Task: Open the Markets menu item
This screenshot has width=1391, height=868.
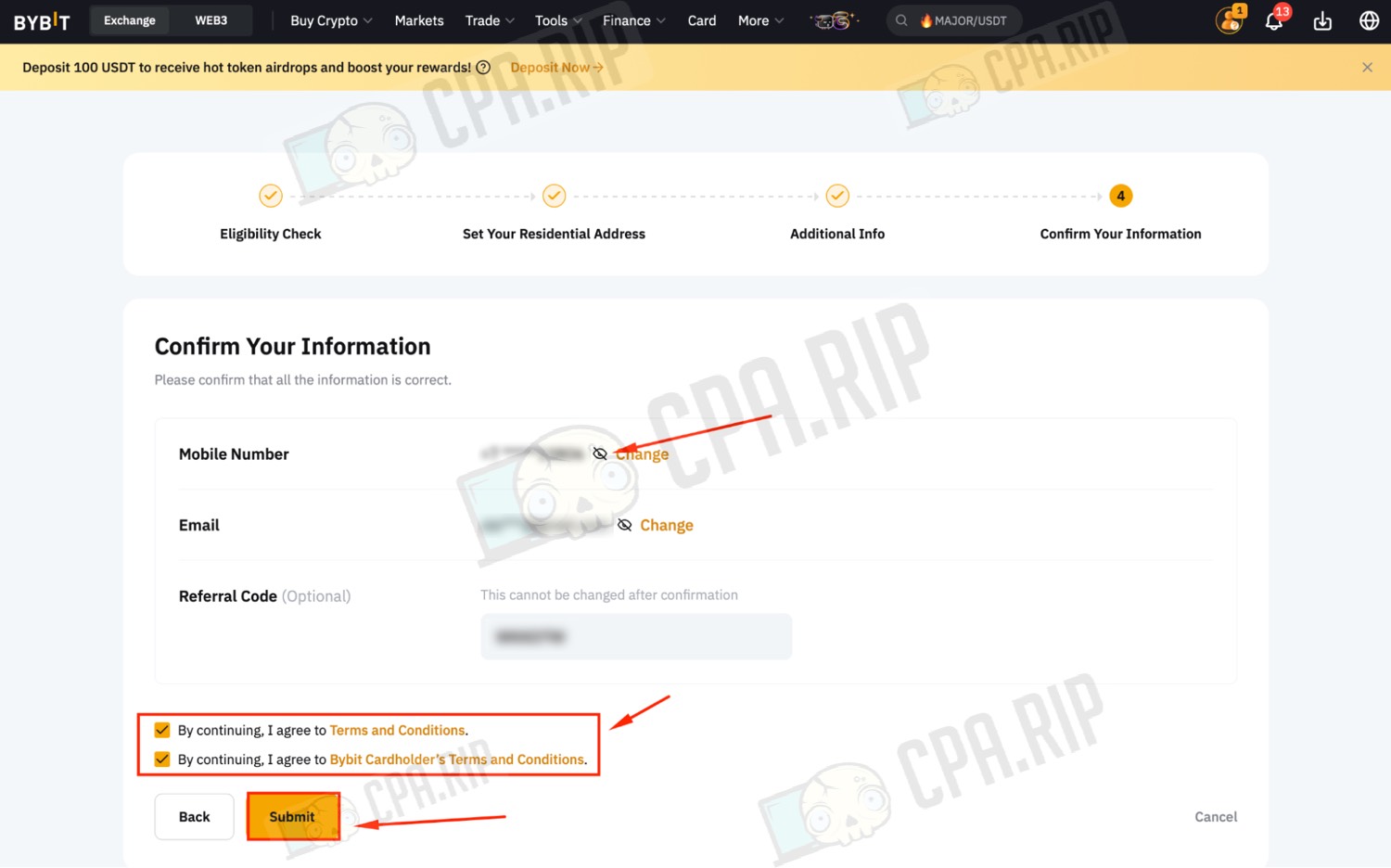Action: coord(419,20)
